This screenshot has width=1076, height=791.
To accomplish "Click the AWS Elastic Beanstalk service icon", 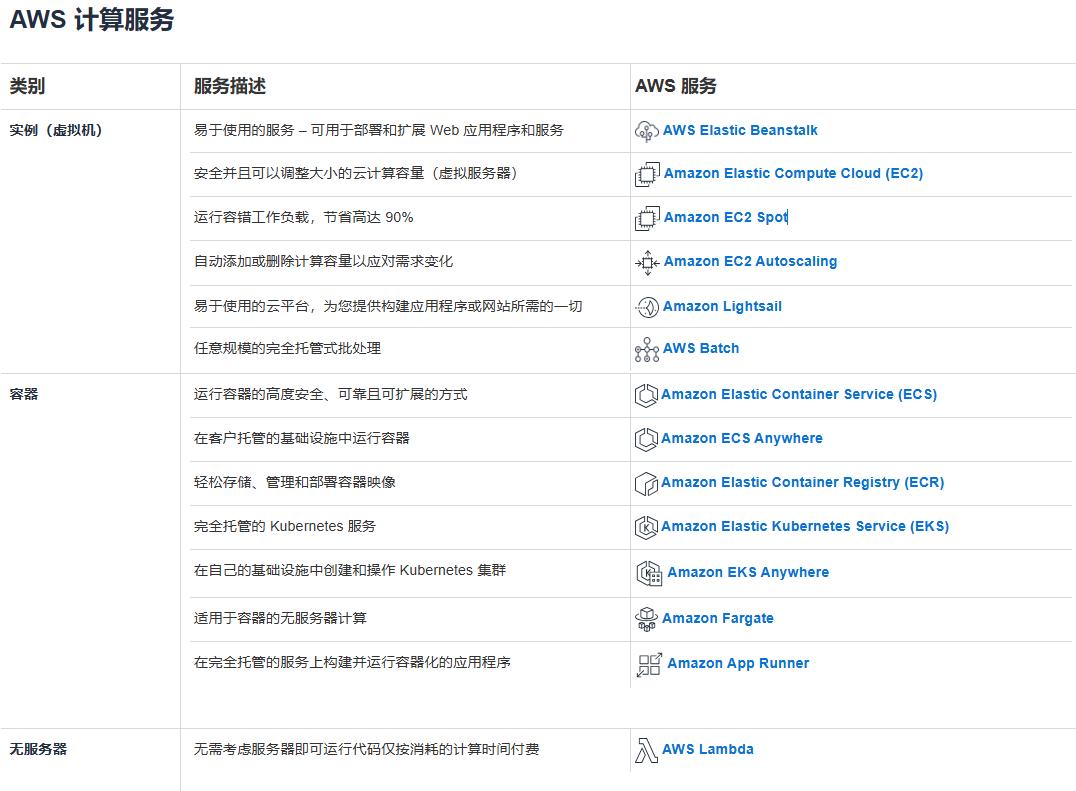I will 646,130.
